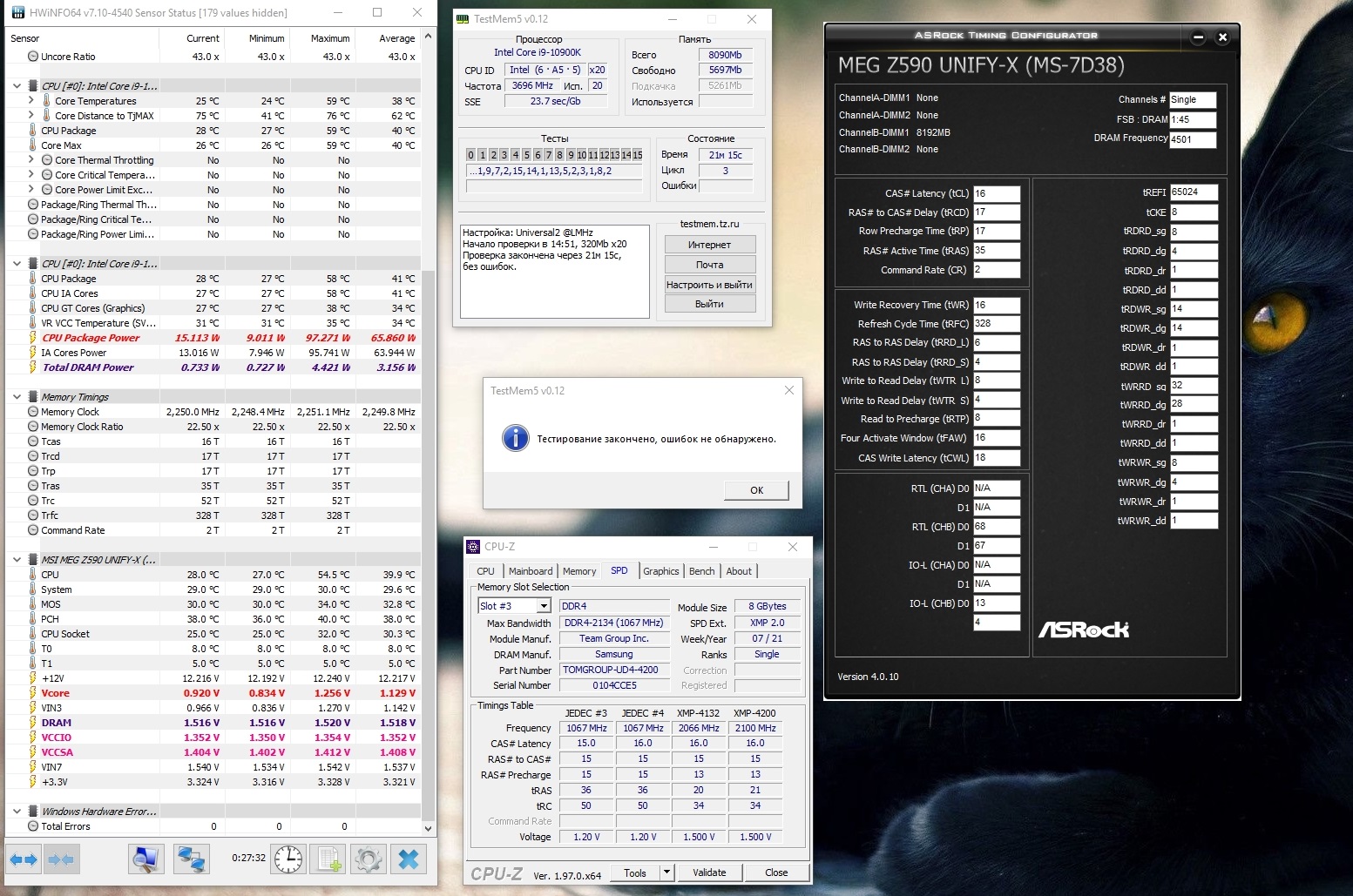Click the CAS# Latency (tCL) field
Screen dimensions: 1353x896
point(997,193)
